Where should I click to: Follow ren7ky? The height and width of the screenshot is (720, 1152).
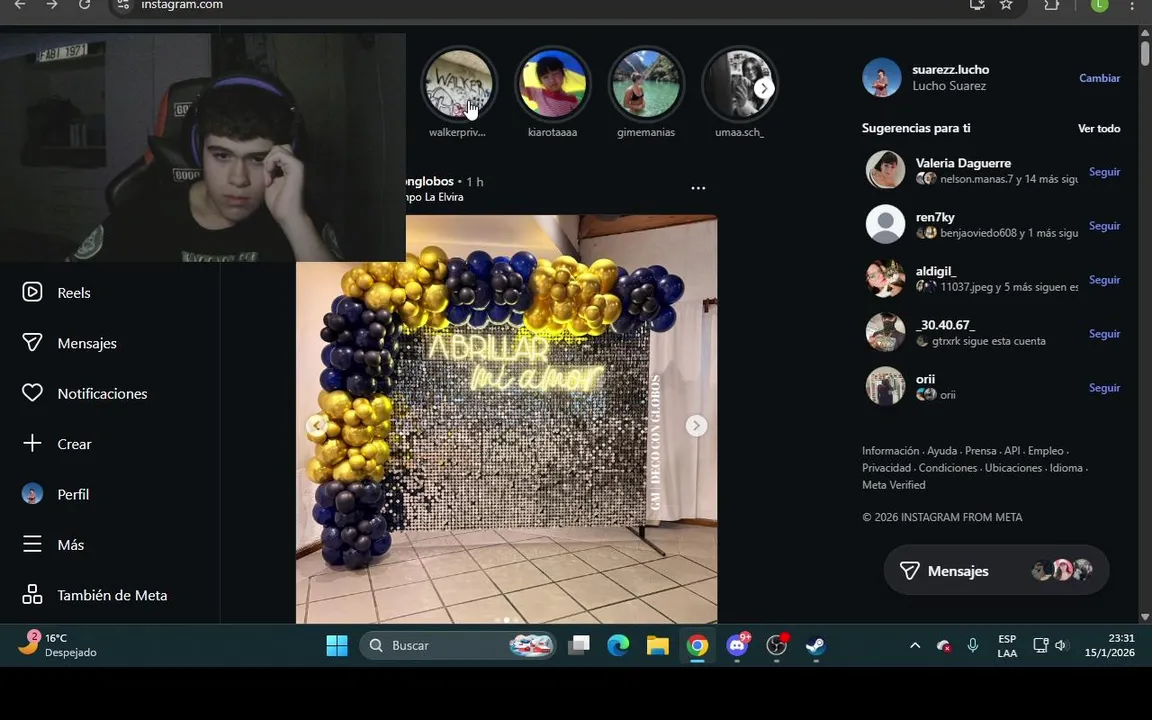pyautogui.click(x=1104, y=226)
